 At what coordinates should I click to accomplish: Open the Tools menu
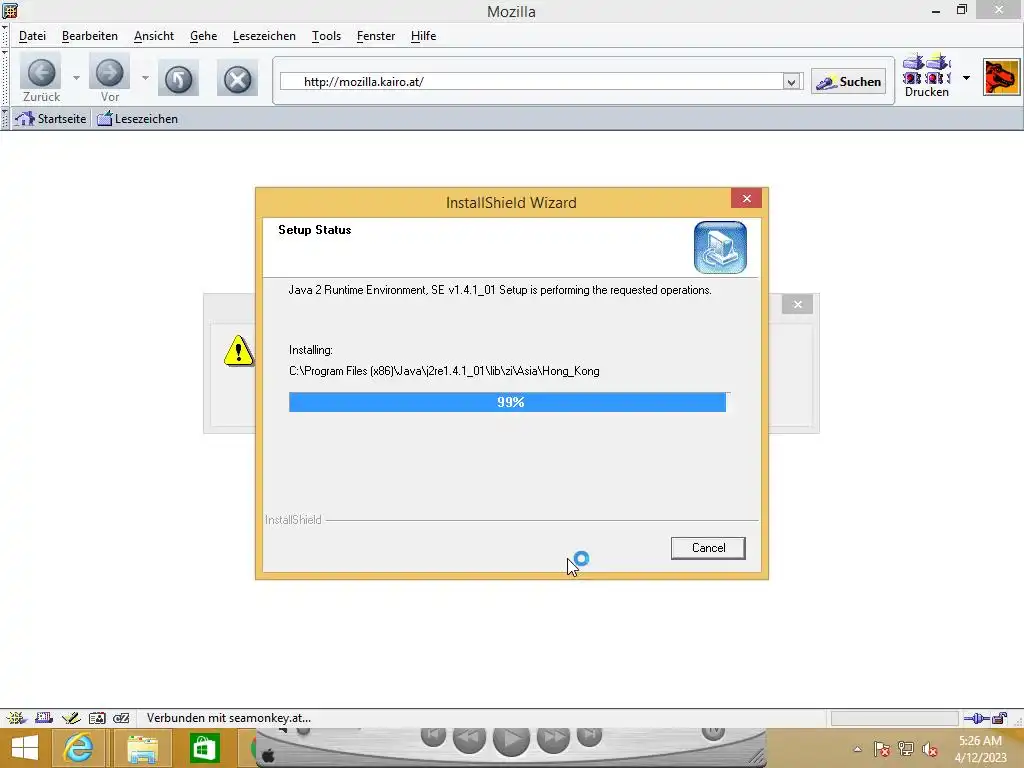[x=326, y=36]
